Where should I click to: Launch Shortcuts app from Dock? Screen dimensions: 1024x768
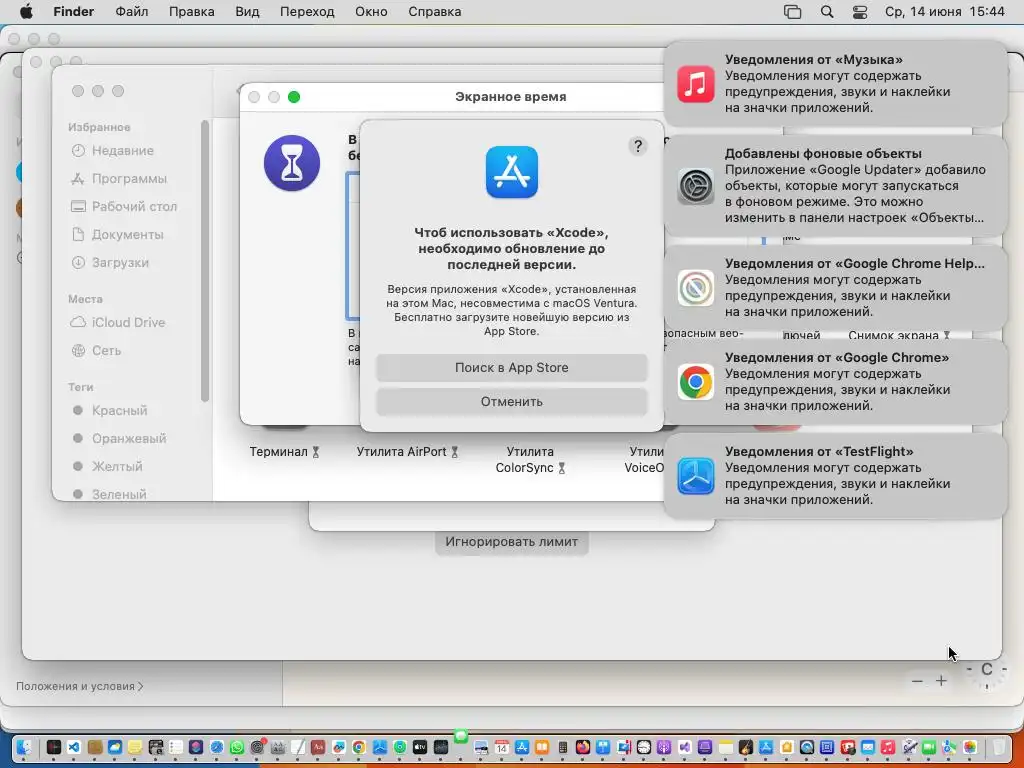(196, 747)
